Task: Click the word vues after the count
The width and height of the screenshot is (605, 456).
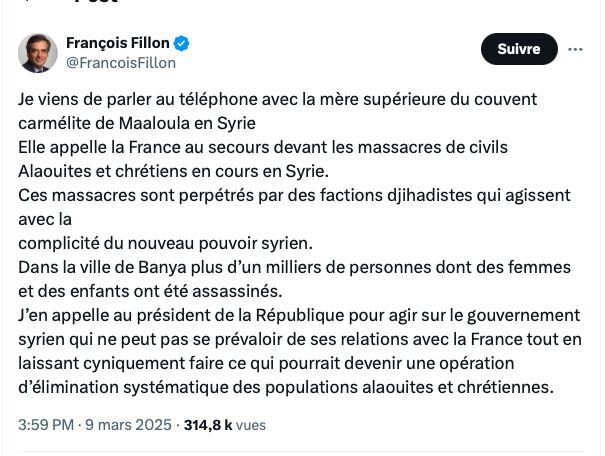Action: [x=251, y=425]
